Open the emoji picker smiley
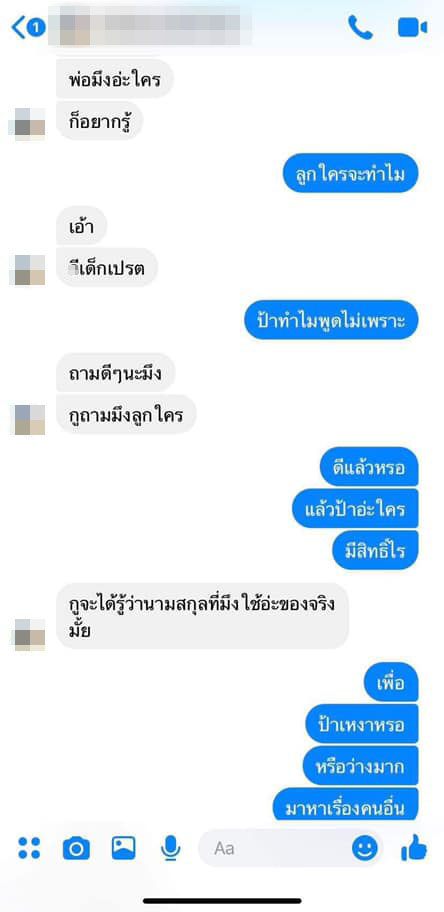The image size is (444, 912). pos(364,849)
